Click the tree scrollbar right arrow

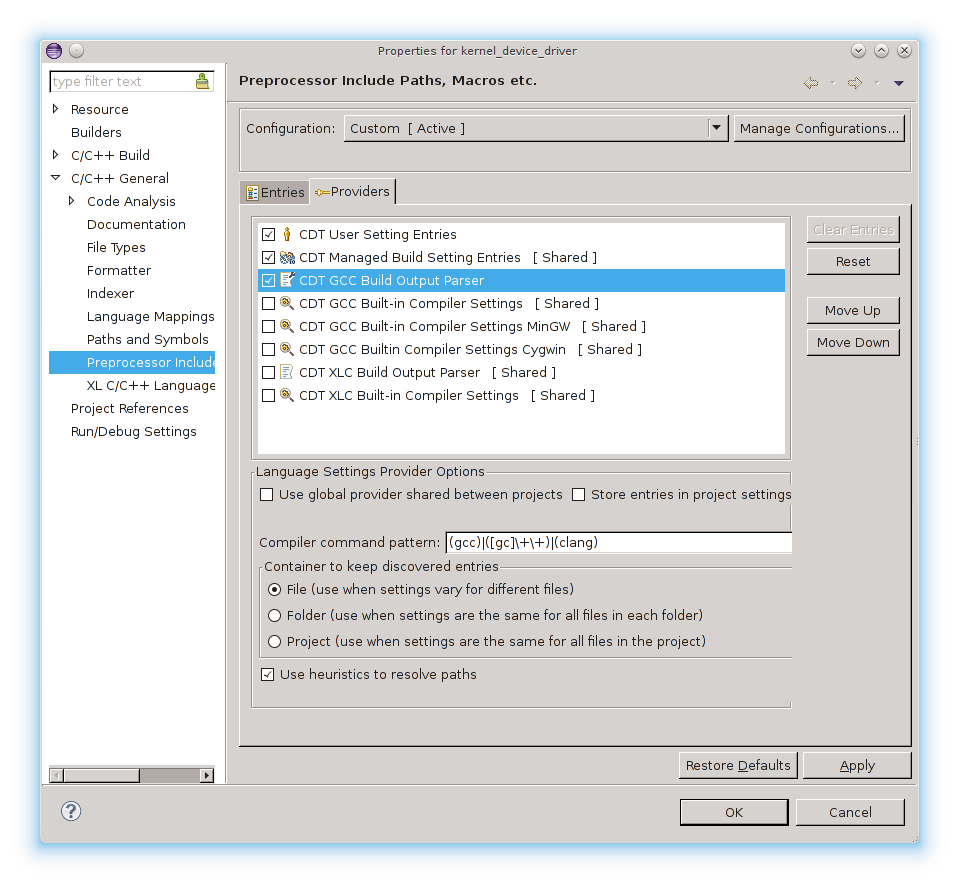(207, 775)
